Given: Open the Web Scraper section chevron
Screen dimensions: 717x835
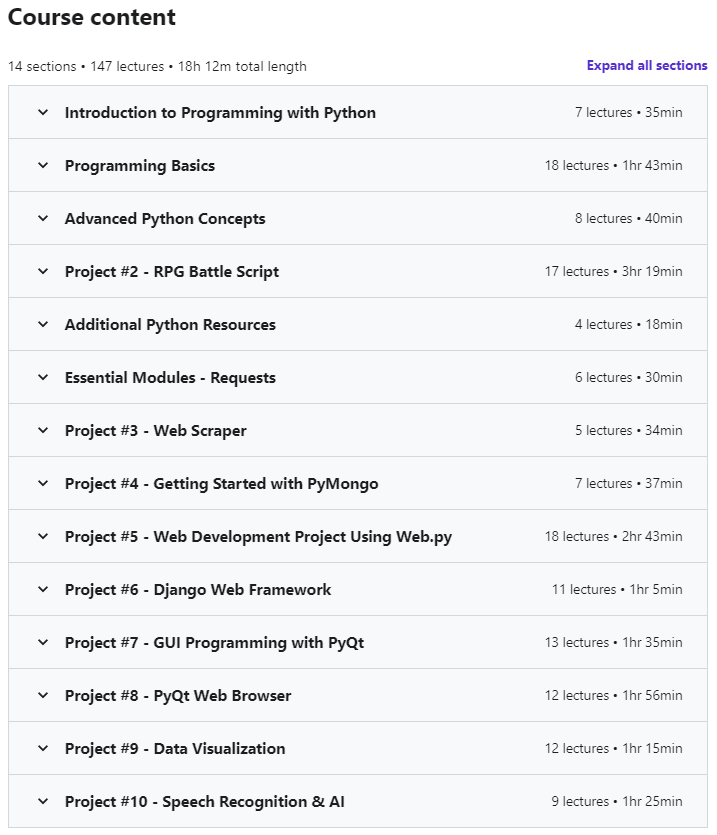Looking at the screenshot, I should coord(43,430).
